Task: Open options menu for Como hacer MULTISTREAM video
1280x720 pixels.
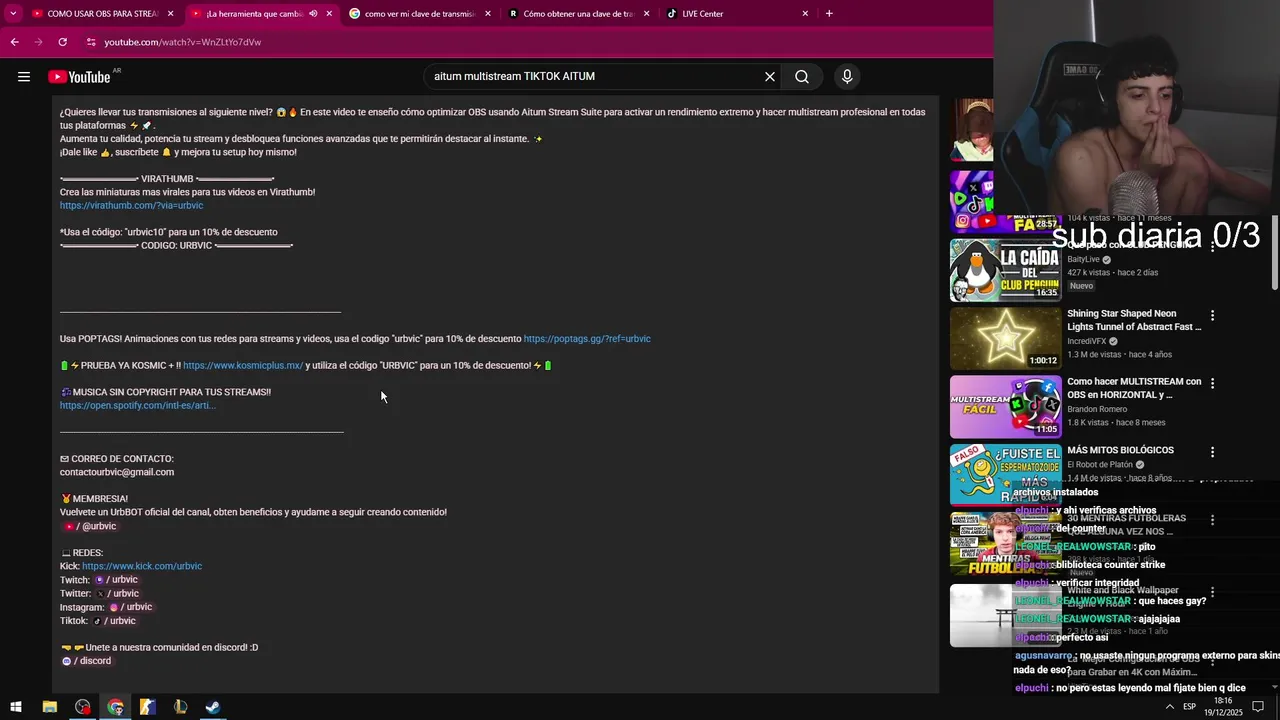Action: coord(1212,383)
